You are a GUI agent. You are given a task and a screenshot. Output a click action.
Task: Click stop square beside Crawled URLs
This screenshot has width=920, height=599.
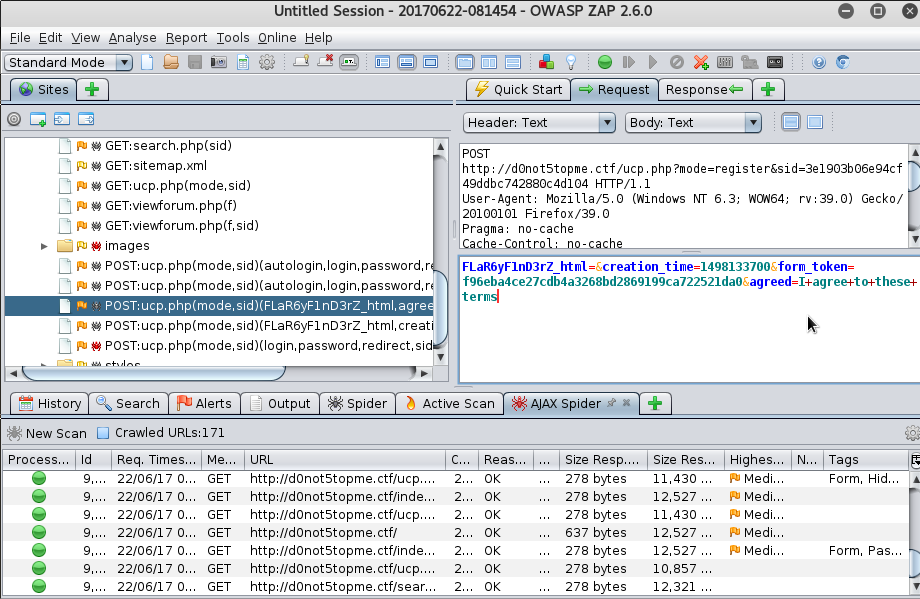click(x=103, y=433)
